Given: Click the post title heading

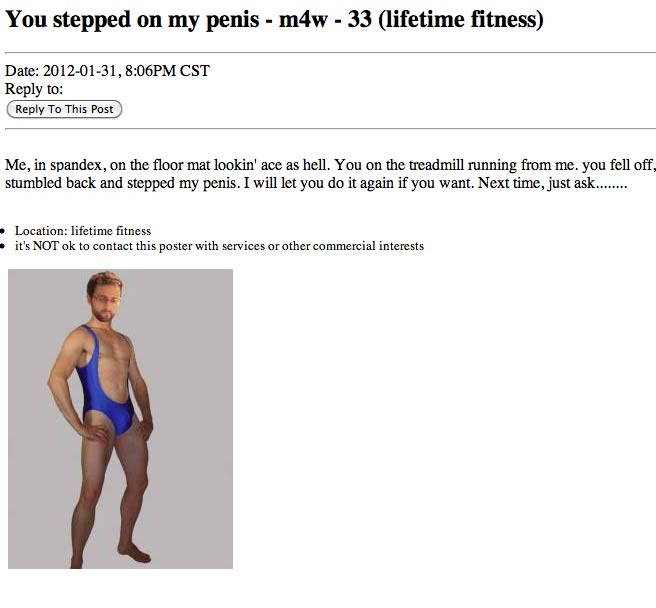Looking at the screenshot, I should point(274,20).
